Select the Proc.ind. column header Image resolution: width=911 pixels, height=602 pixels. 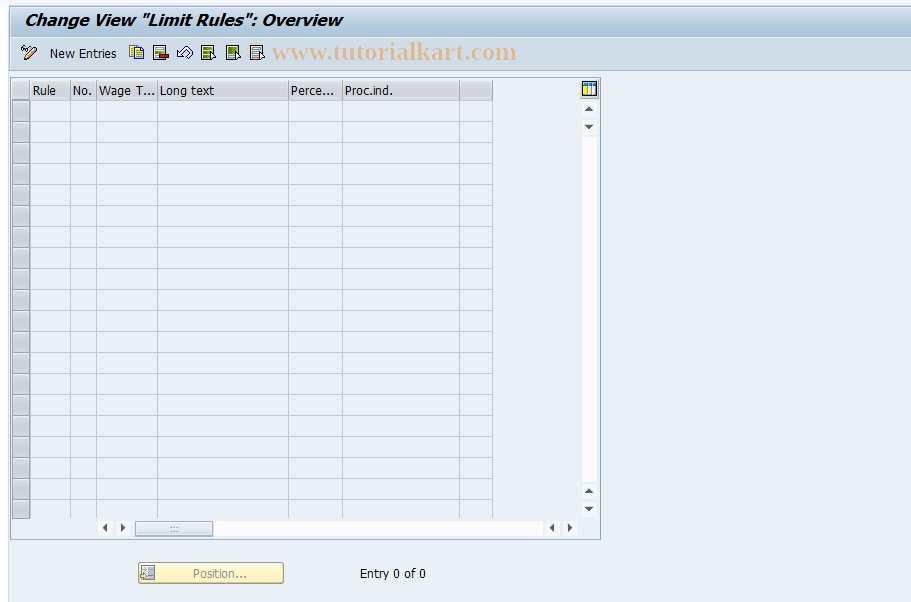pyautogui.click(x=401, y=91)
